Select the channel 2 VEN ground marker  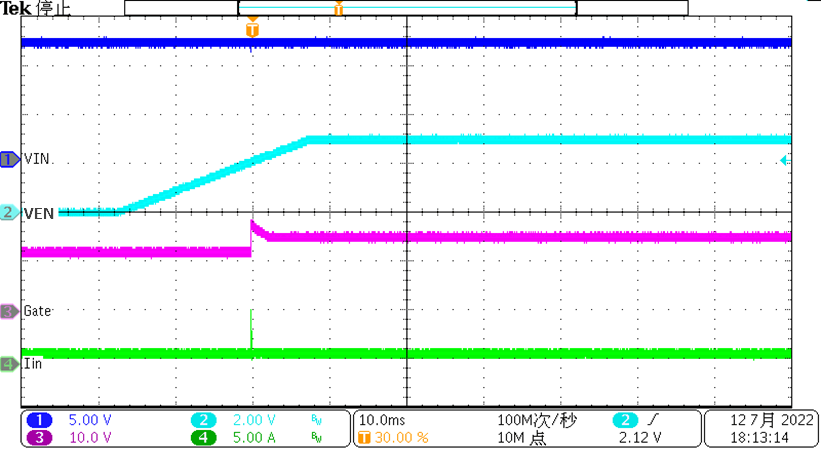tap(10, 212)
